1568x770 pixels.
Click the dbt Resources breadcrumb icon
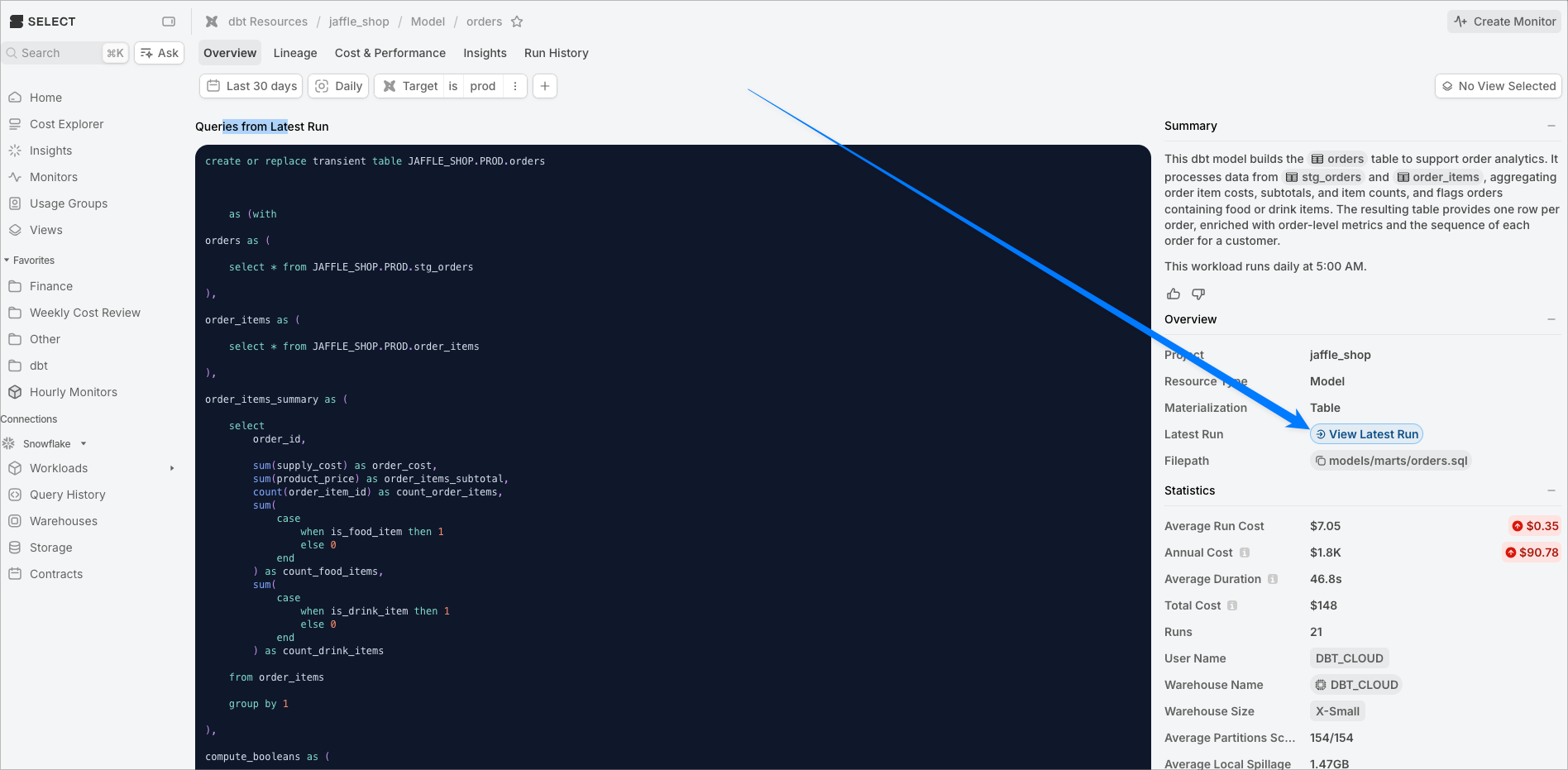click(213, 22)
